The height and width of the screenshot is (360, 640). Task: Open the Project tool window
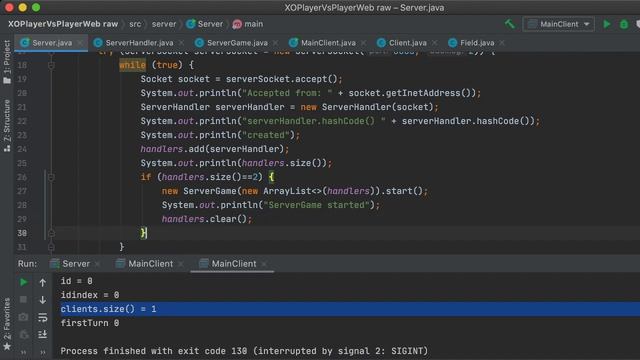tap(7, 62)
